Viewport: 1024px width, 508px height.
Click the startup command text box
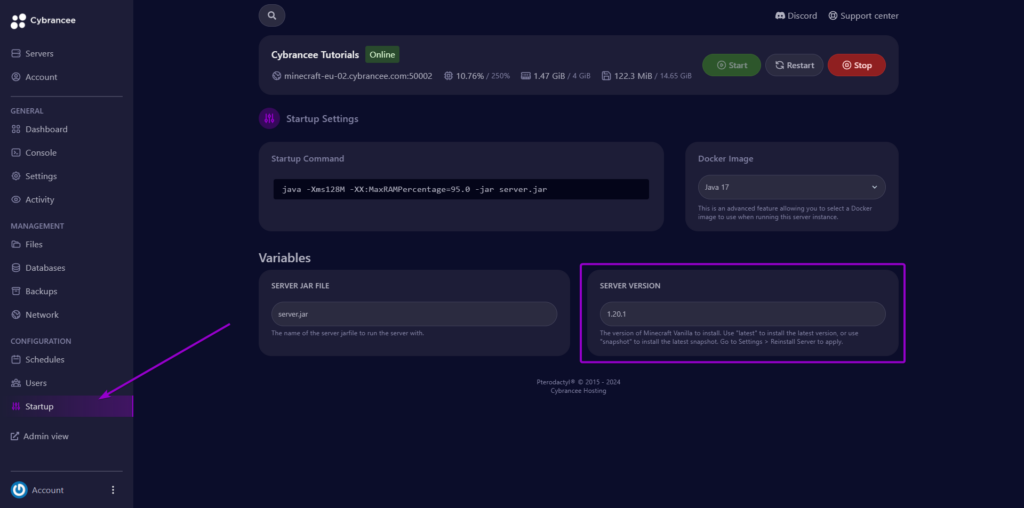461,189
